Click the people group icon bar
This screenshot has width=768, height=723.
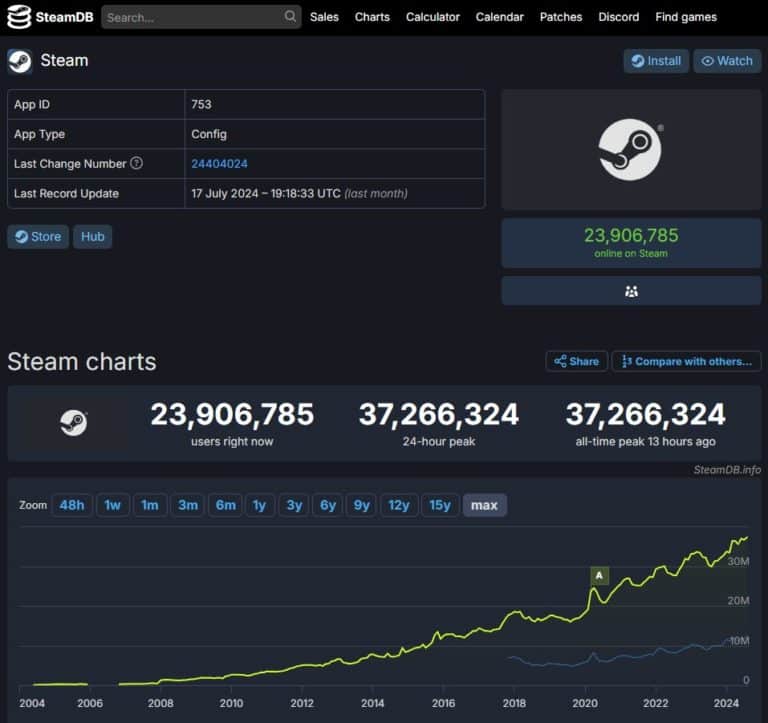click(x=631, y=291)
